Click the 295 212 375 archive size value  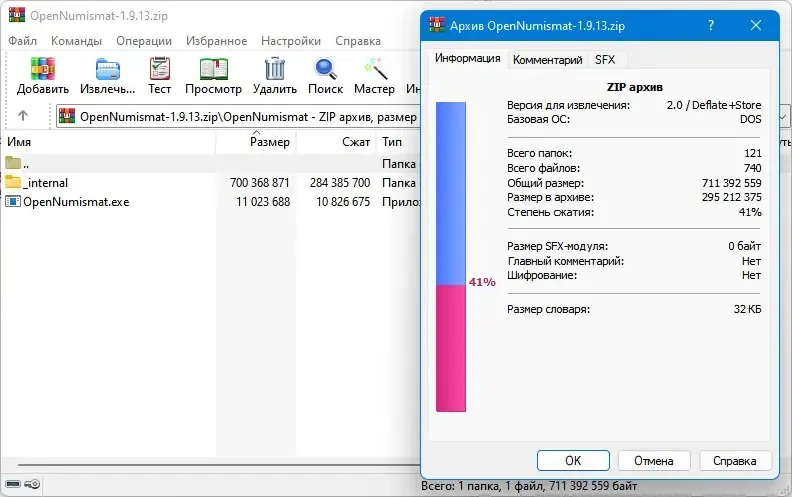pos(731,197)
